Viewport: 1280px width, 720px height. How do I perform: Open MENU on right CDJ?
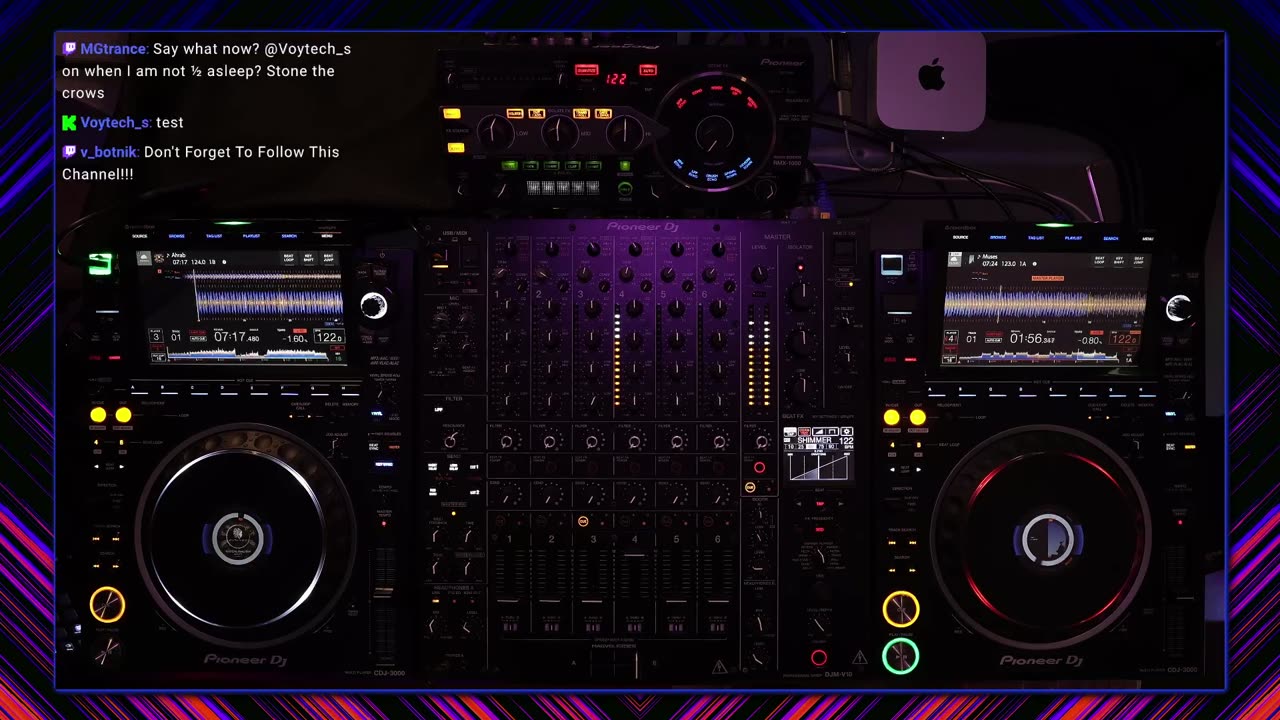(x=1148, y=238)
